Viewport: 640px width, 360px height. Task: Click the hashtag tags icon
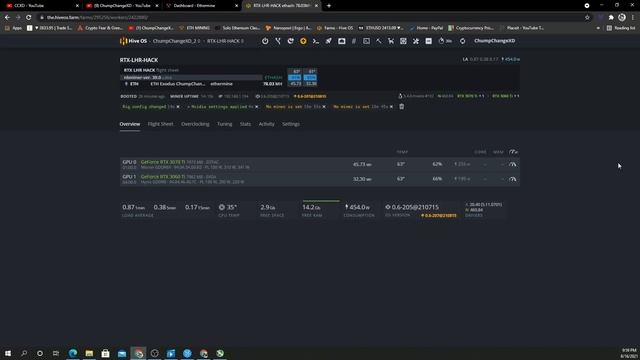(354, 41)
